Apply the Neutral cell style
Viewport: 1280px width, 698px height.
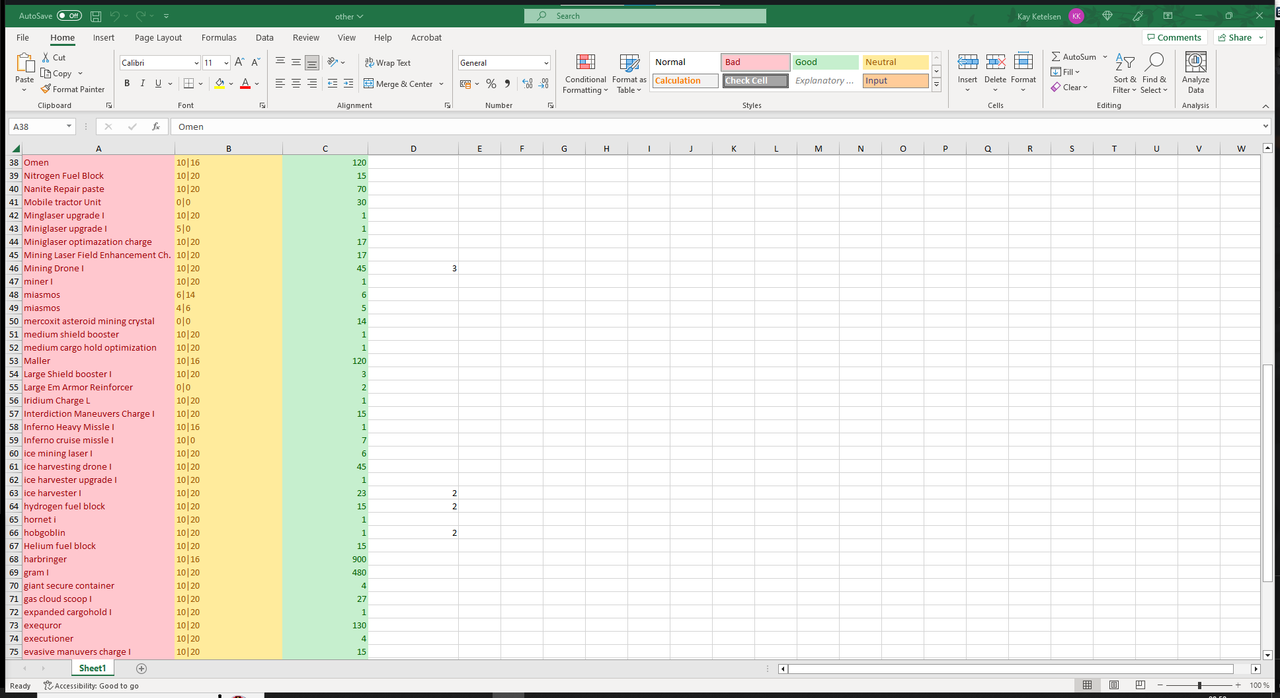point(896,62)
